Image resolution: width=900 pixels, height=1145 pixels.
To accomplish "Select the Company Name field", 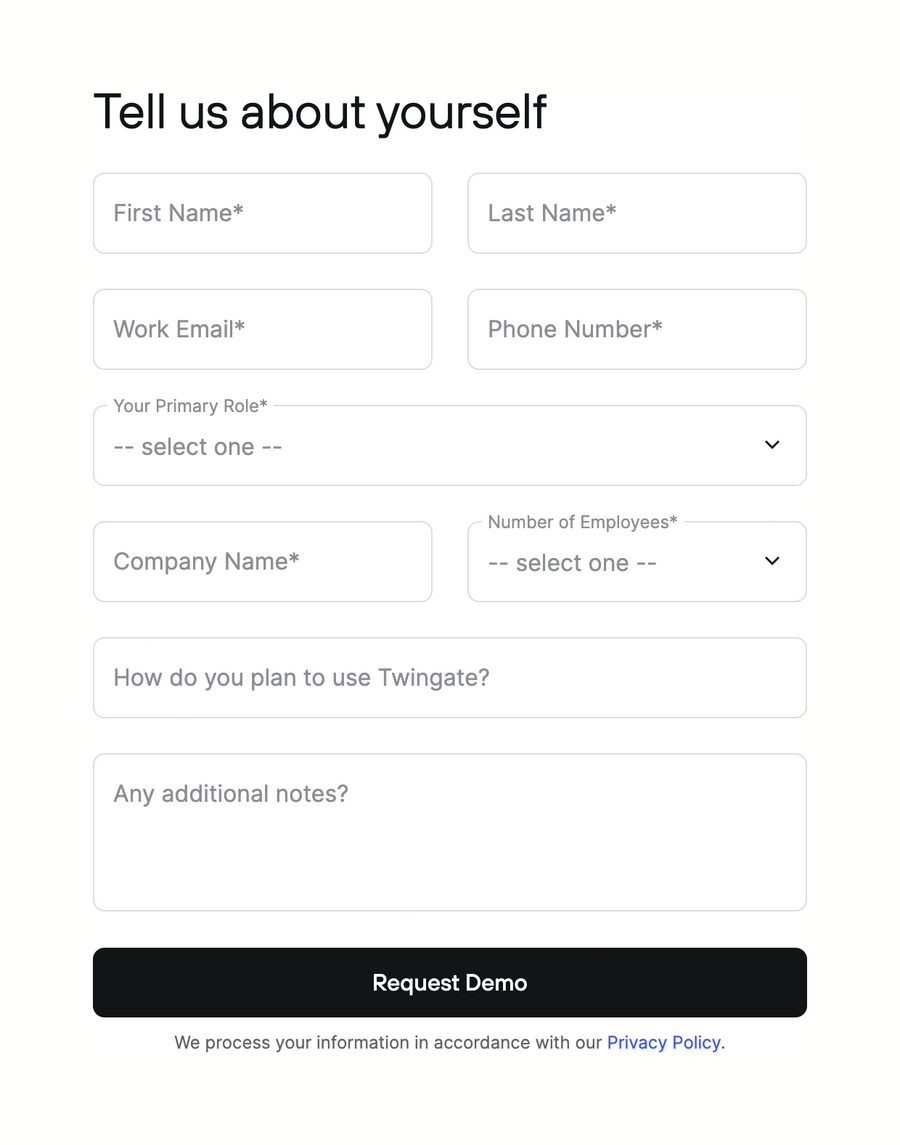I will coord(262,561).
